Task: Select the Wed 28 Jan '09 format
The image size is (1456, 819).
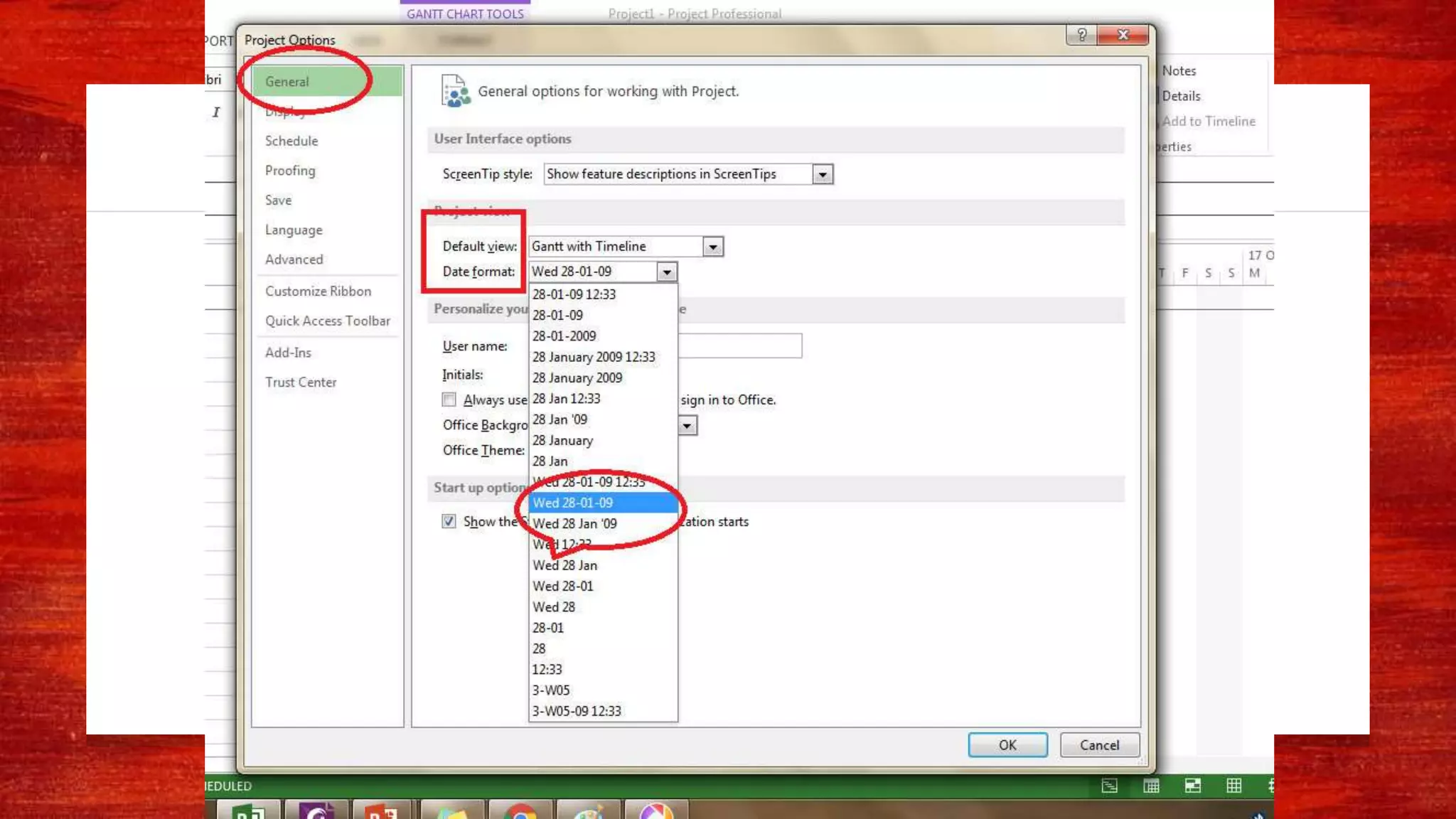Action: [x=574, y=523]
